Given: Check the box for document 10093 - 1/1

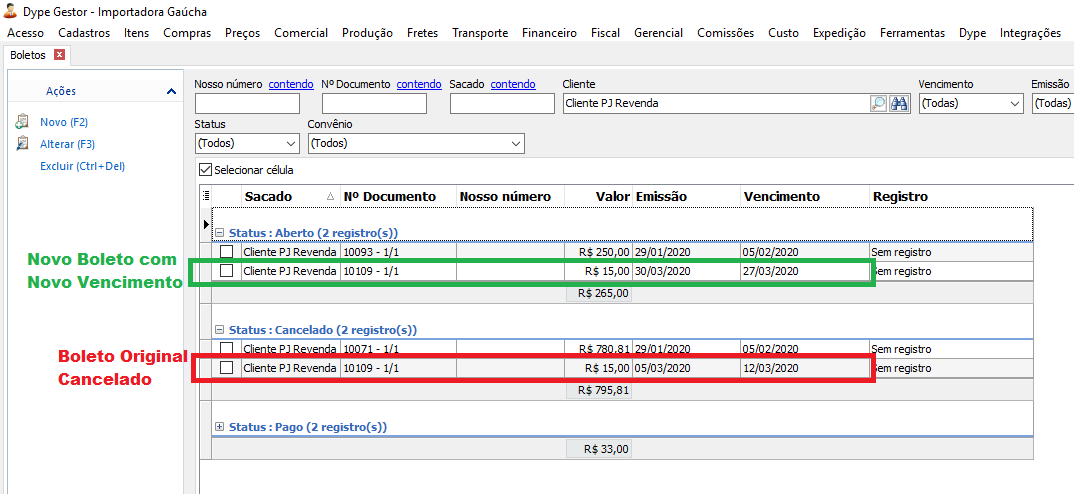Looking at the screenshot, I should (227, 251).
